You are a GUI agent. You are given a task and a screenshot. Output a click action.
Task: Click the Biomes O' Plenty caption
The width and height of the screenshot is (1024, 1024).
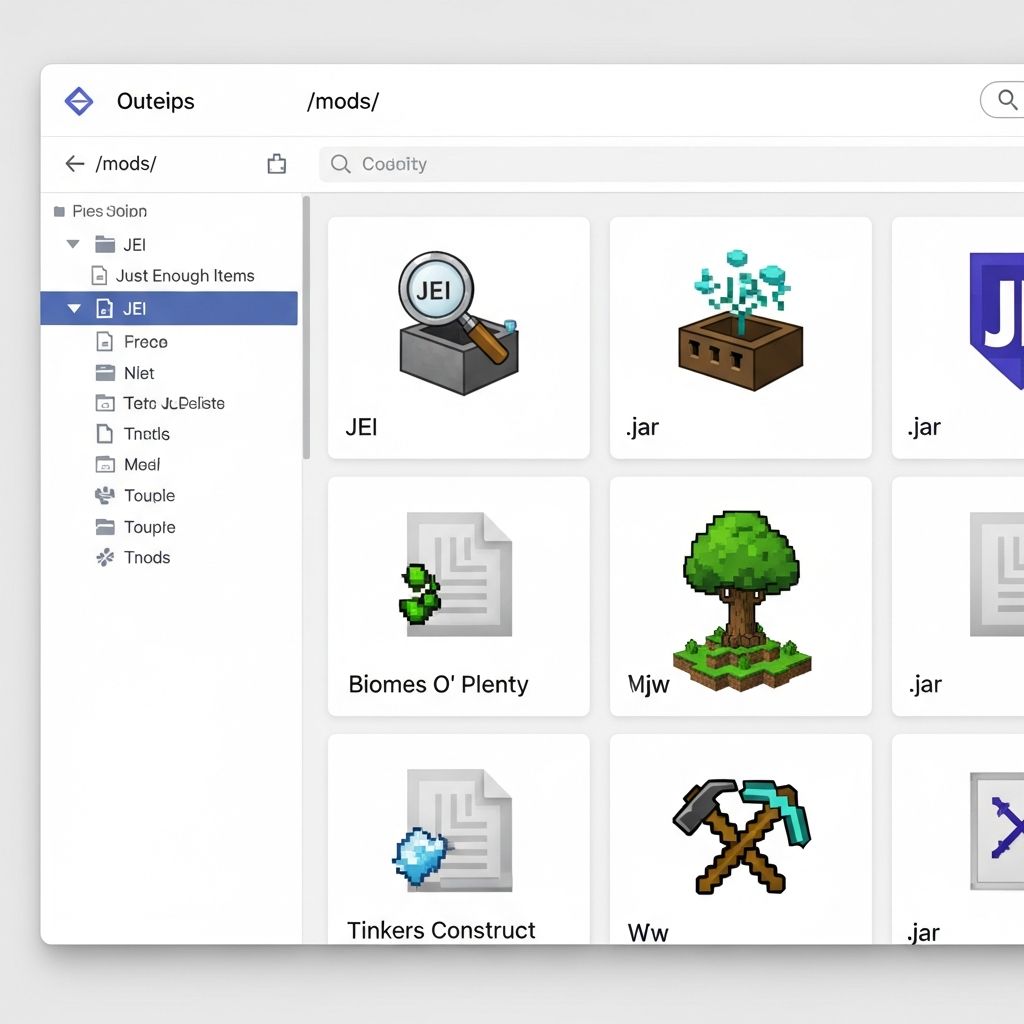pyautogui.click(x=438, y=684)
